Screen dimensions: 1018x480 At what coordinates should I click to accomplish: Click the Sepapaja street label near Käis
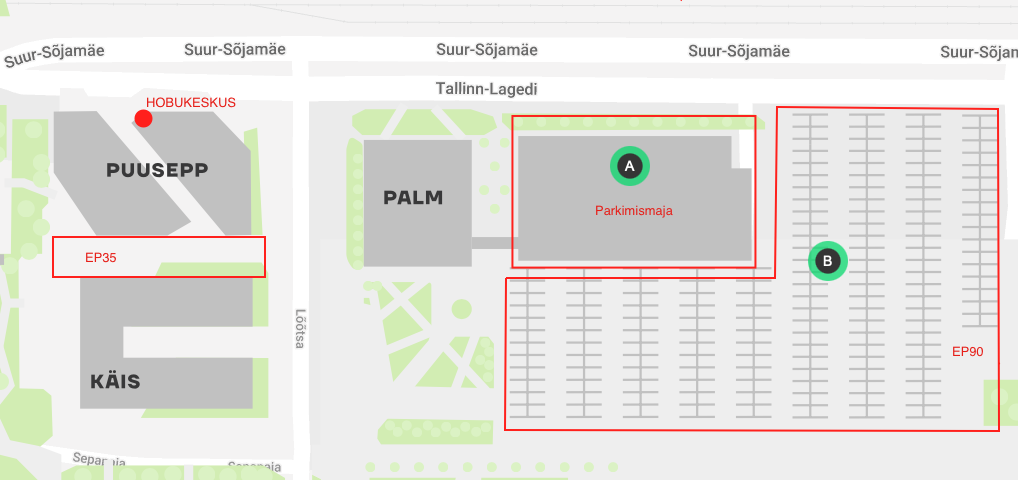(99, 461)
